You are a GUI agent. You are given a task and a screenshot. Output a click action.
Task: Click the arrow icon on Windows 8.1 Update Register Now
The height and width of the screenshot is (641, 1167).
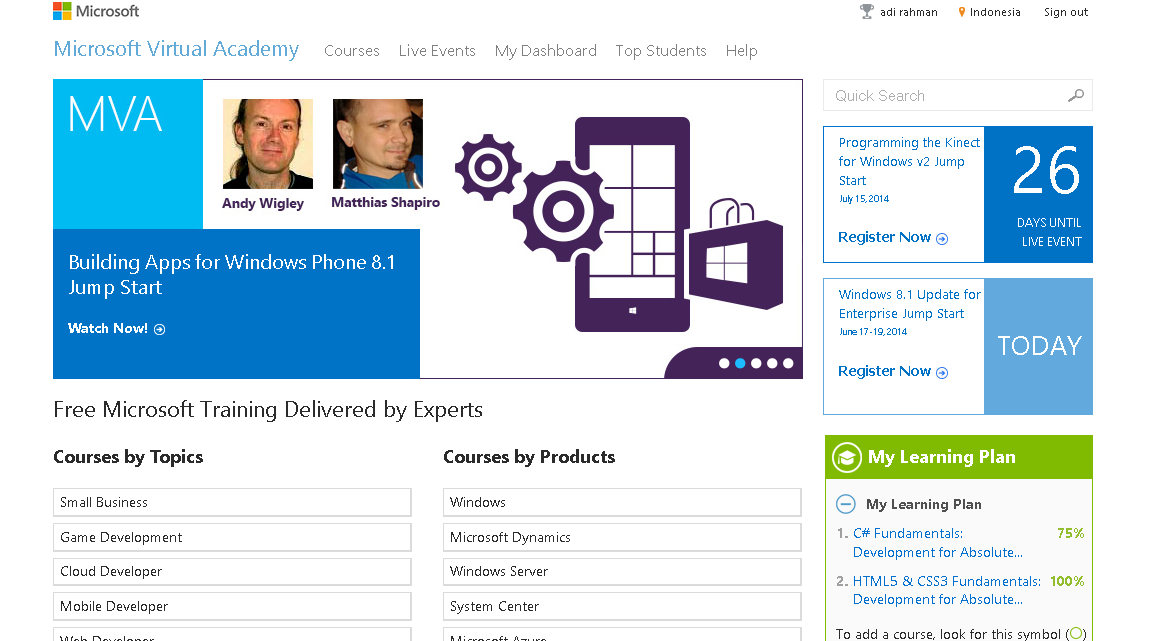pyautogui.click(x=941, y=372)
